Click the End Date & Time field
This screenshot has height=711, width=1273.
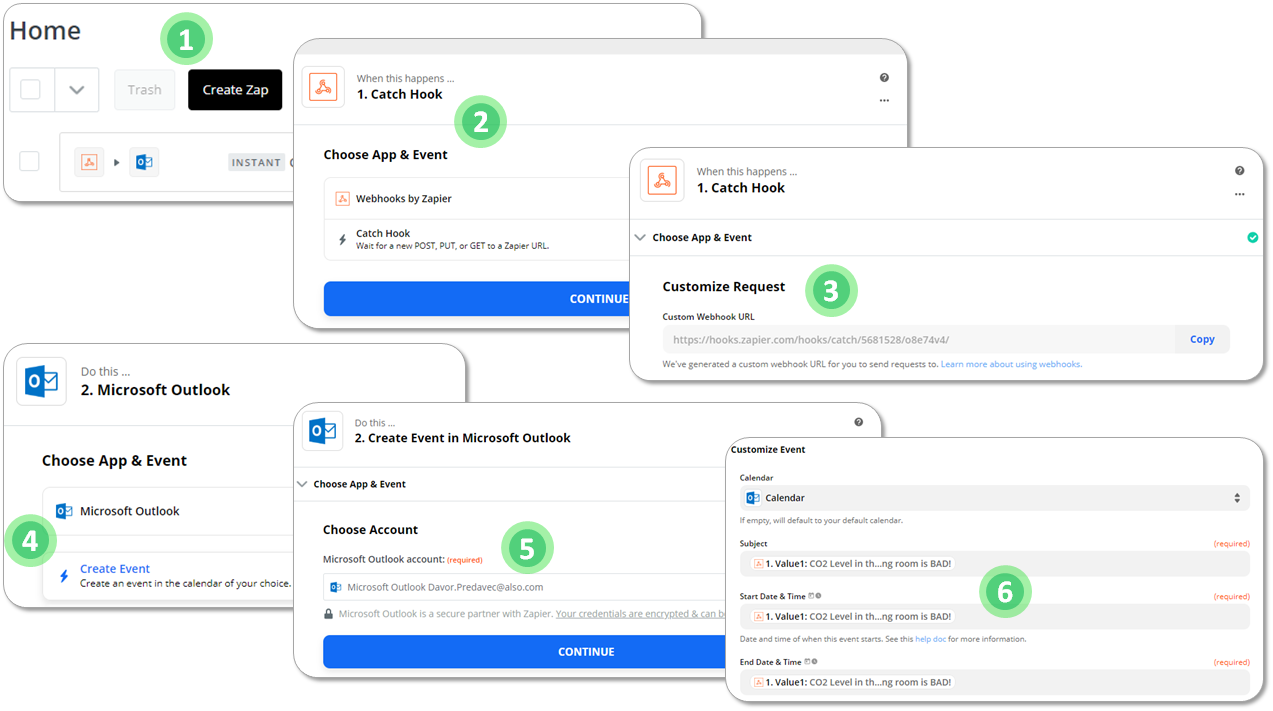click(x=995, y=682)
